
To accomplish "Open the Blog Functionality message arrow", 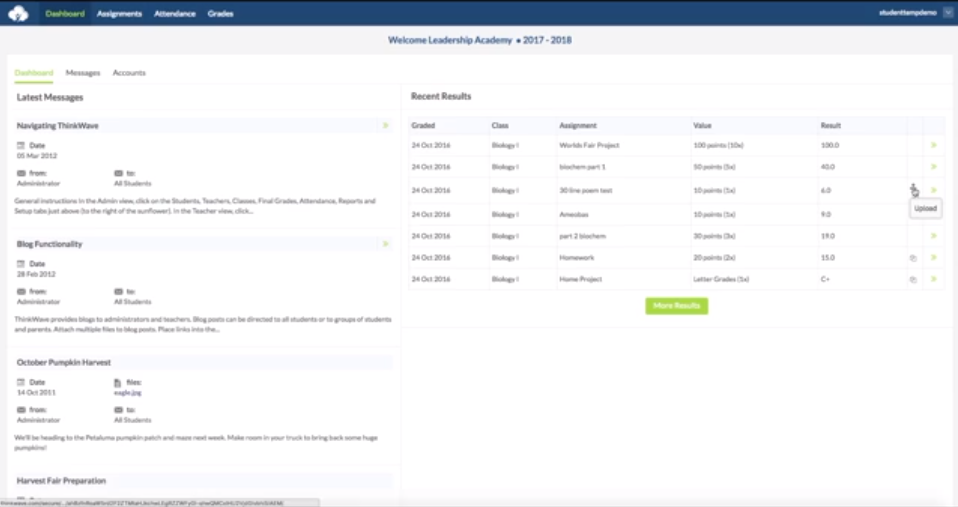I will pos(385,244).
